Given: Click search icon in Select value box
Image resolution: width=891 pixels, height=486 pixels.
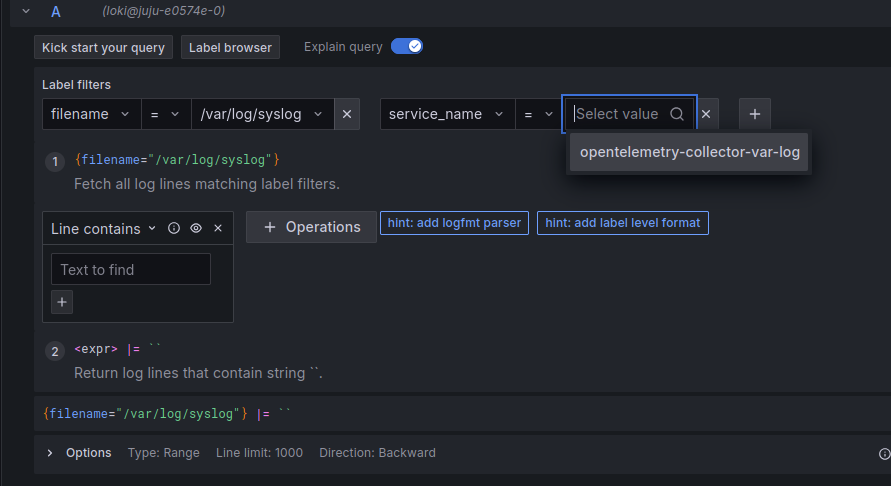Looking at the screenshot, I should coord(677,114).
